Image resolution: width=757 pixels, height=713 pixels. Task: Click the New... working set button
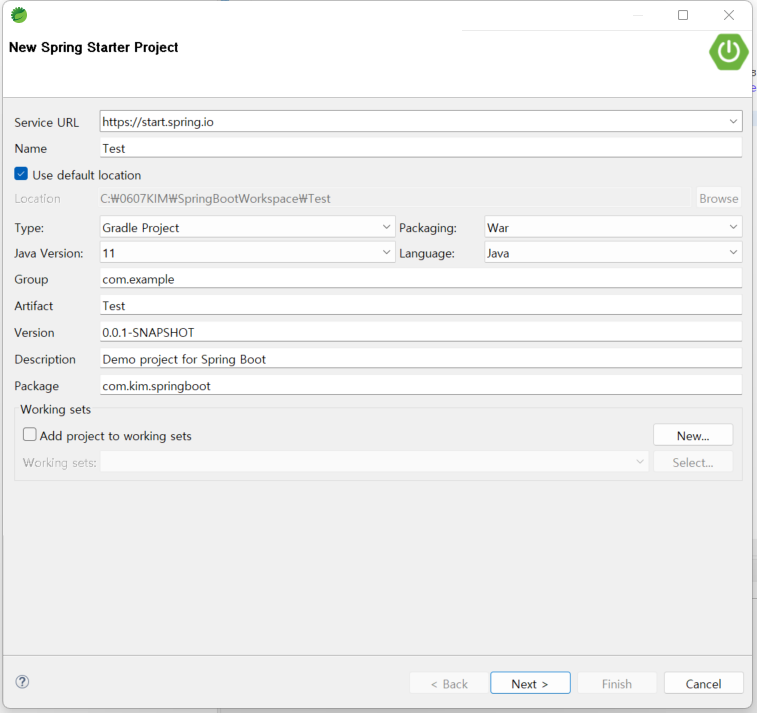(693, 435)
